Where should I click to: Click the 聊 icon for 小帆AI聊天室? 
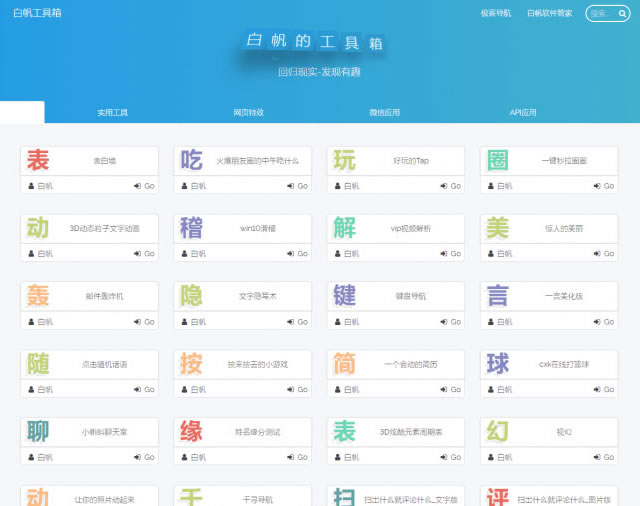[x=38, y=432]
